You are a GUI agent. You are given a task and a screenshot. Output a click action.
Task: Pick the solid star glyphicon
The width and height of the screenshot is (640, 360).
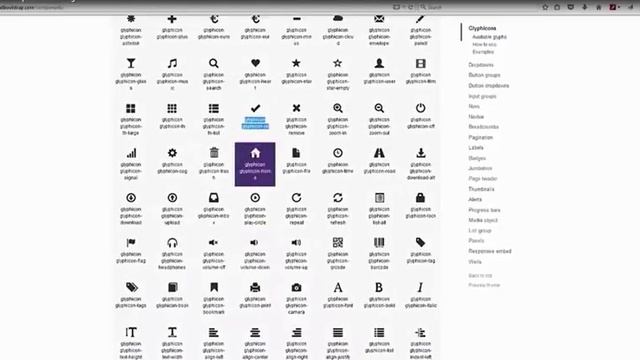pyautogui.click(x=296, y=63)
